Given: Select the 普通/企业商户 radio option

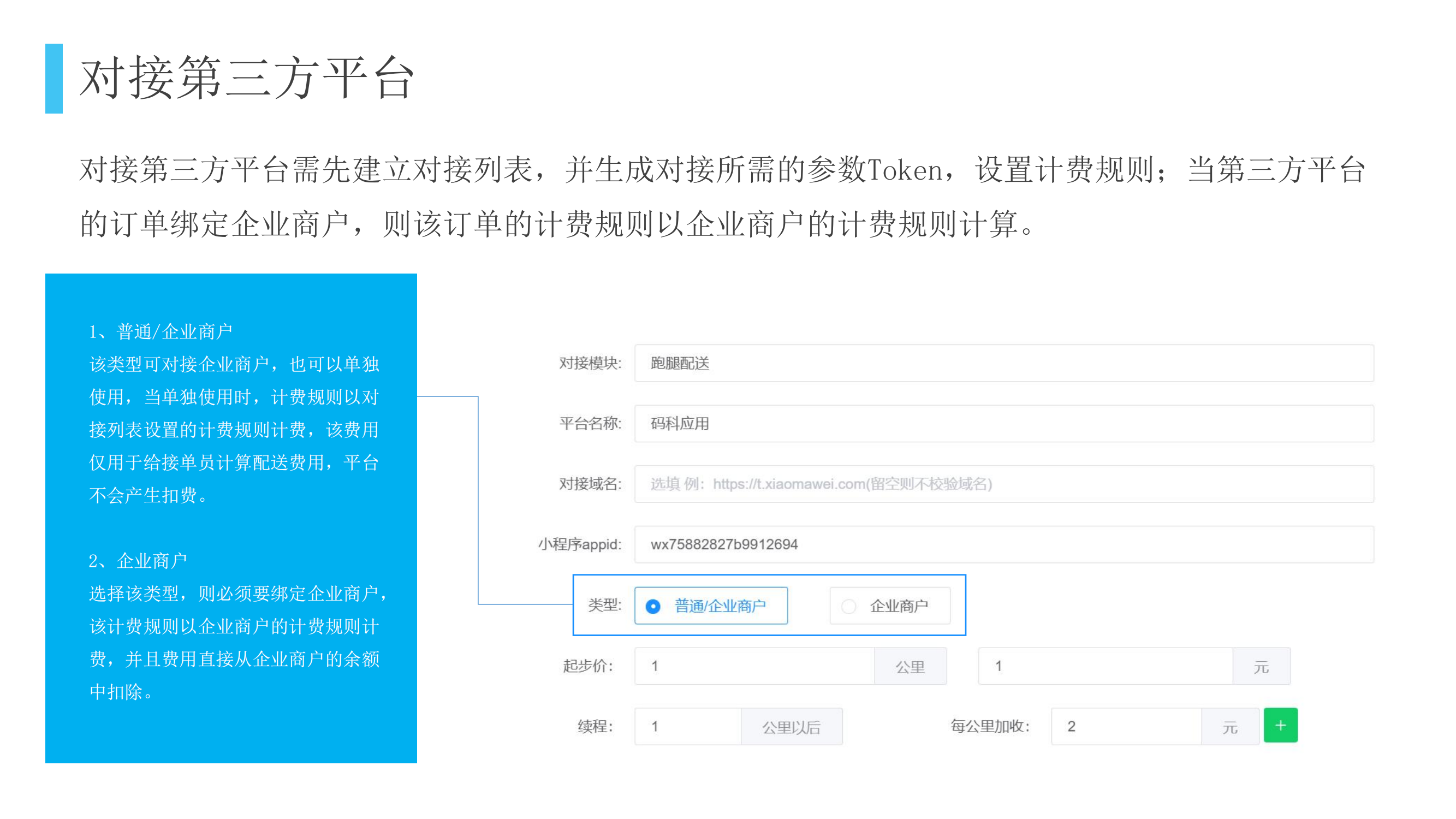Looking at the screenshot, I should [x=710, y=606].
